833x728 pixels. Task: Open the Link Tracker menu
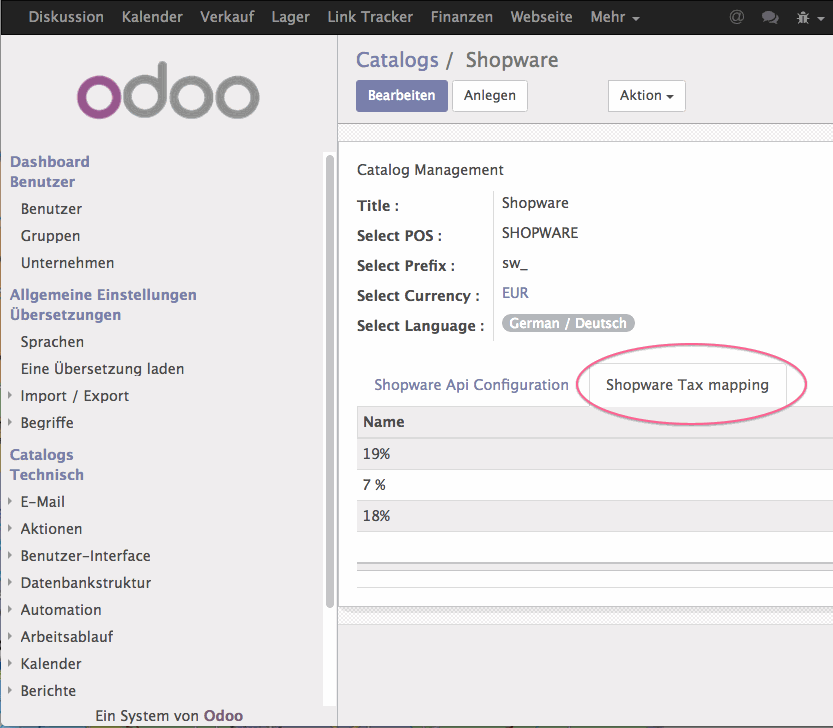tap(370, 17)
